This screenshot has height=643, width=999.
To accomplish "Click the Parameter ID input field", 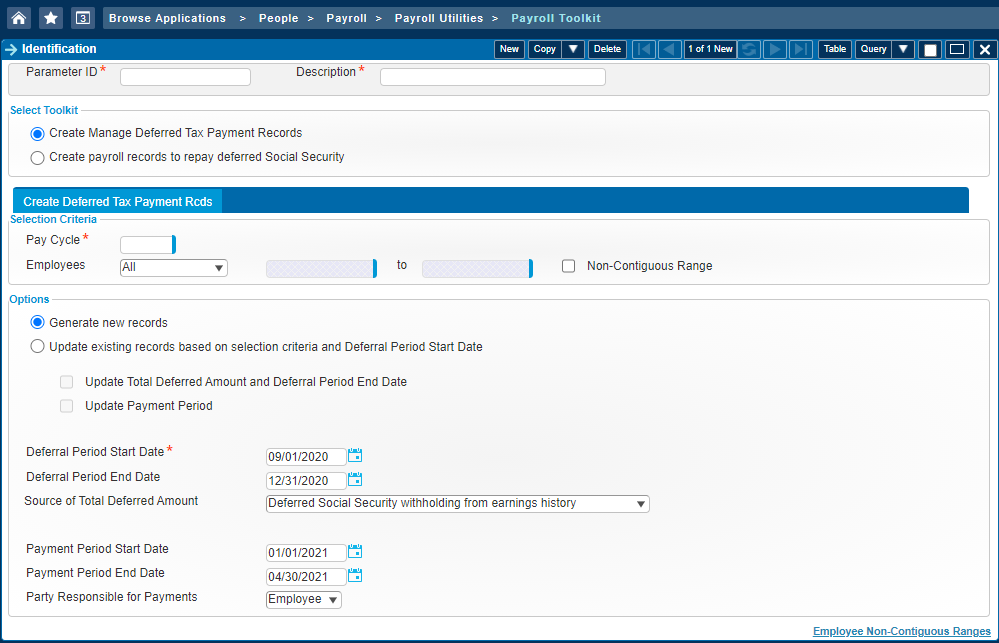I will click(185, 77).
